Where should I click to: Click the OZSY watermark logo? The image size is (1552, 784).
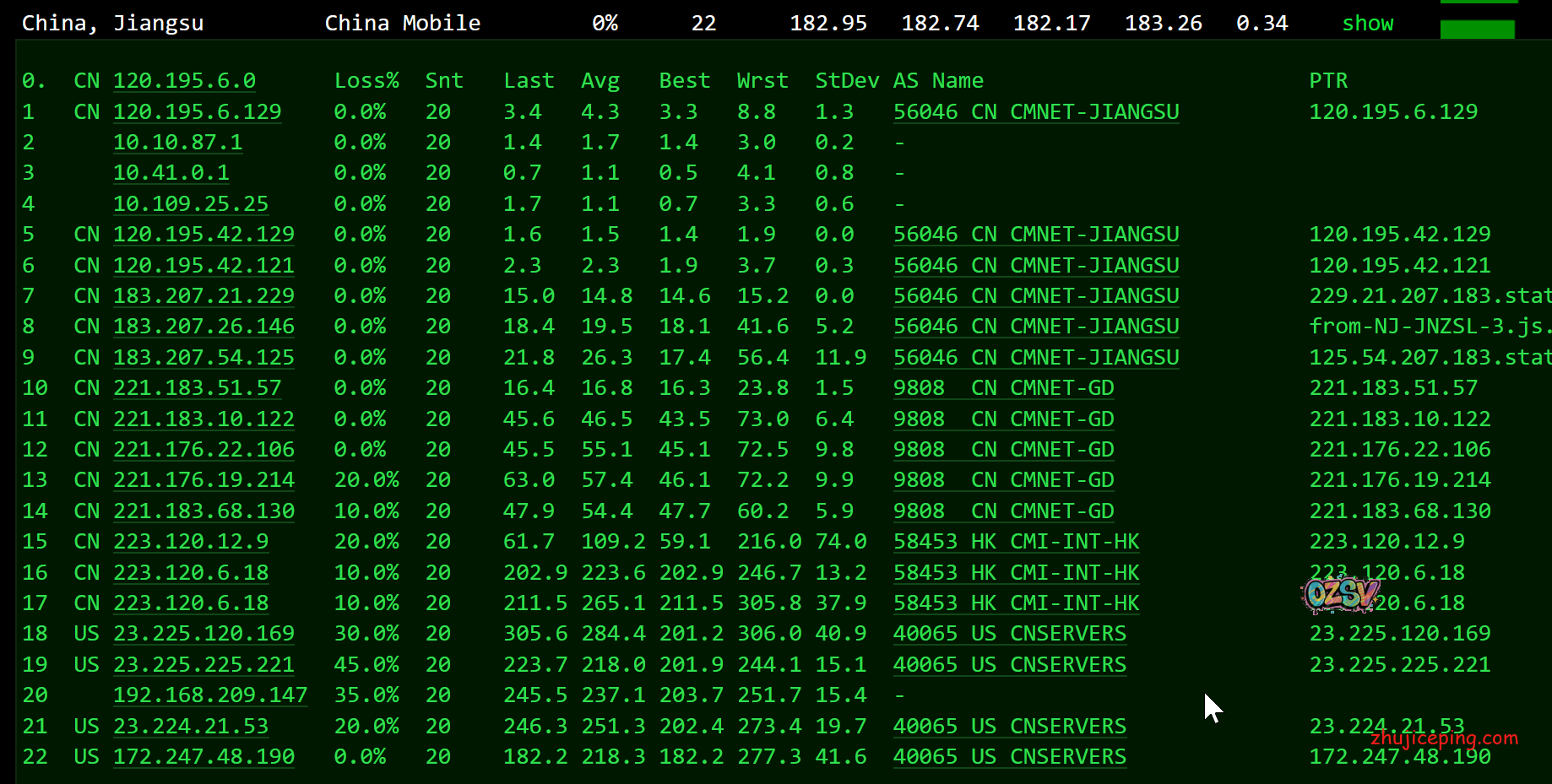1339,594
